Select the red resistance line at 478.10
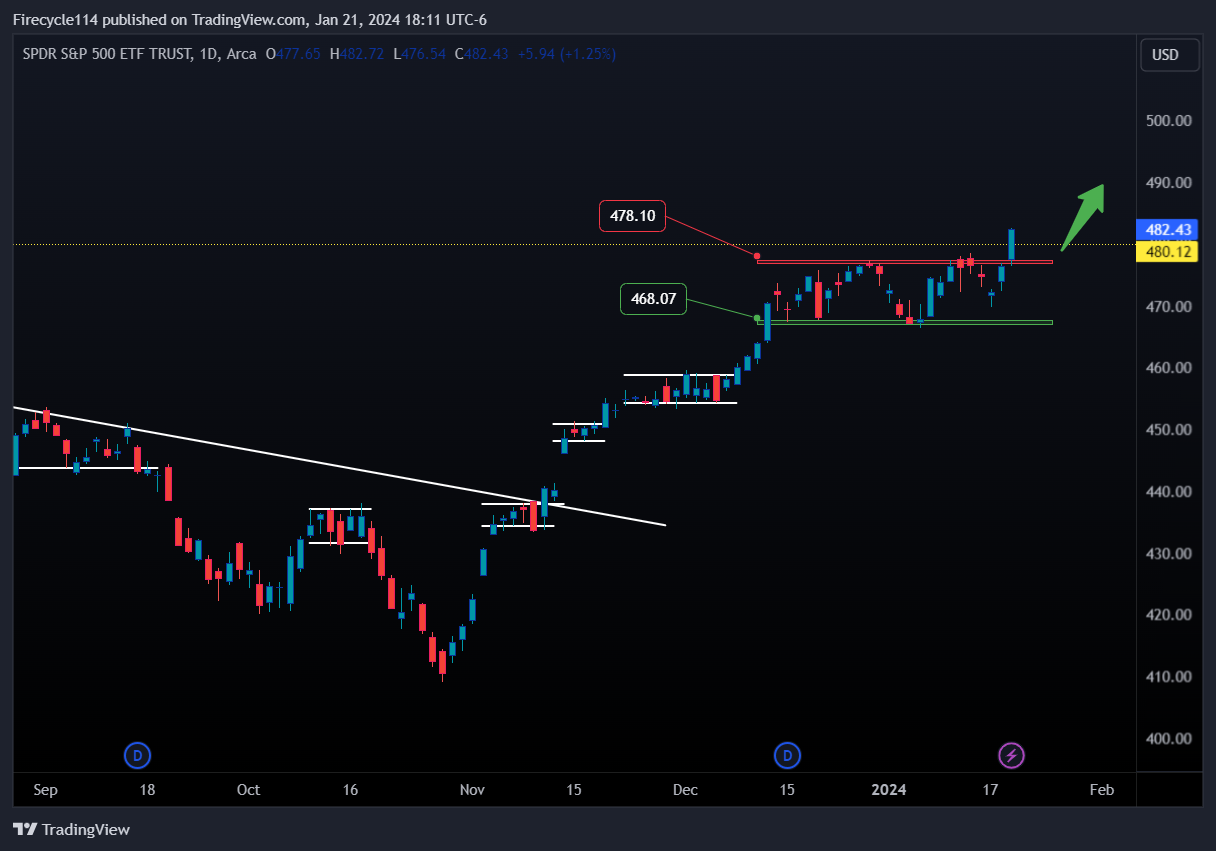This screenshot has height=851, width=1216. [x=904, y=262]
